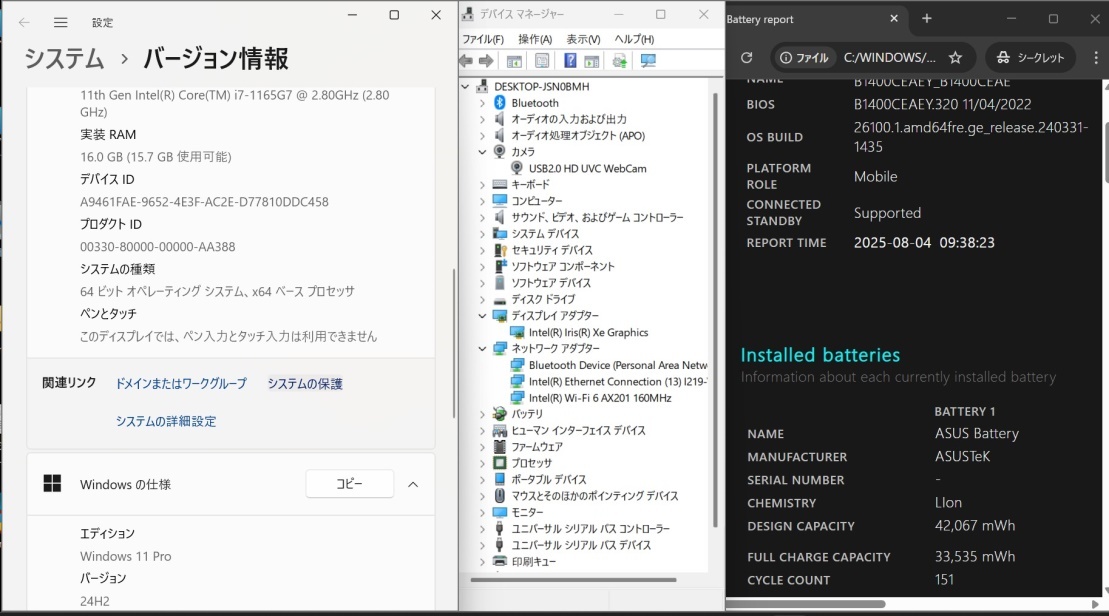Open システムの保護 link
The image size is (1109, 616).
[305, 383]
